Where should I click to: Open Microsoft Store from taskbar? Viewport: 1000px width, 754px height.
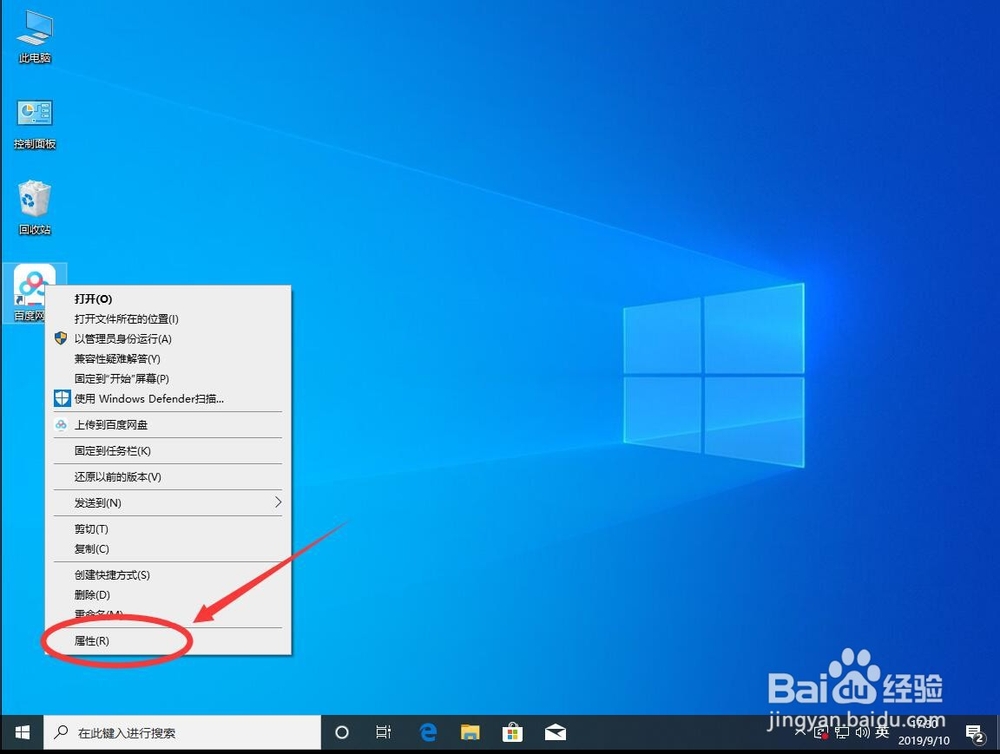click(512, 732)
